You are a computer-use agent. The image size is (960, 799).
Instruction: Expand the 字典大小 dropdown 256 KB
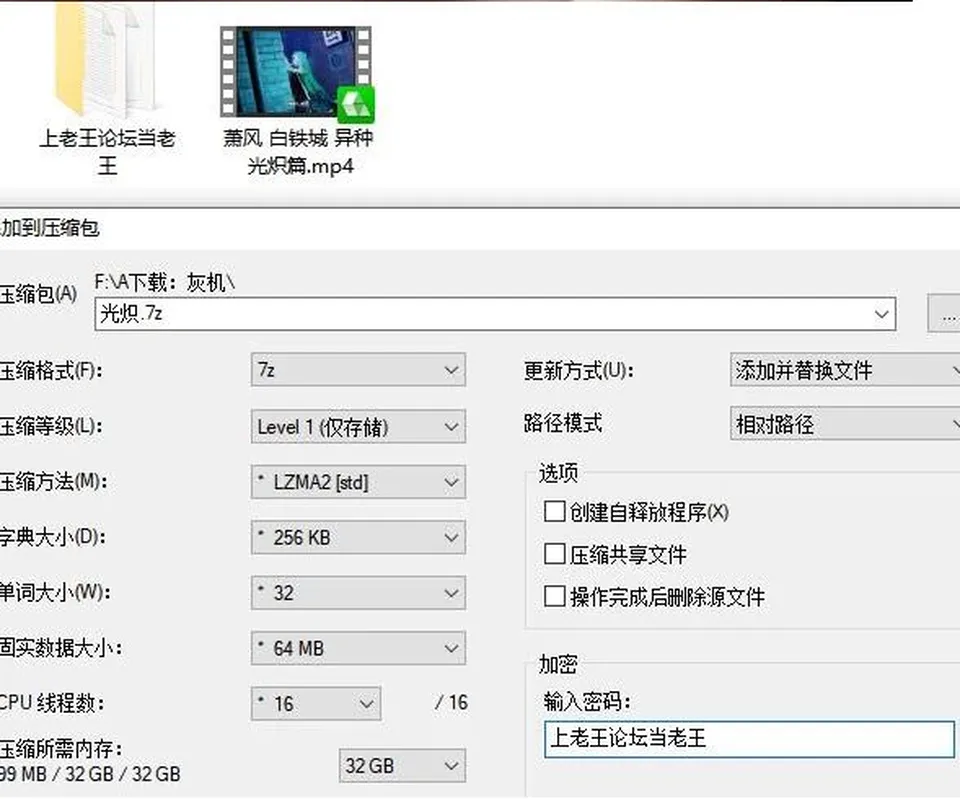(x=358, y=538)
